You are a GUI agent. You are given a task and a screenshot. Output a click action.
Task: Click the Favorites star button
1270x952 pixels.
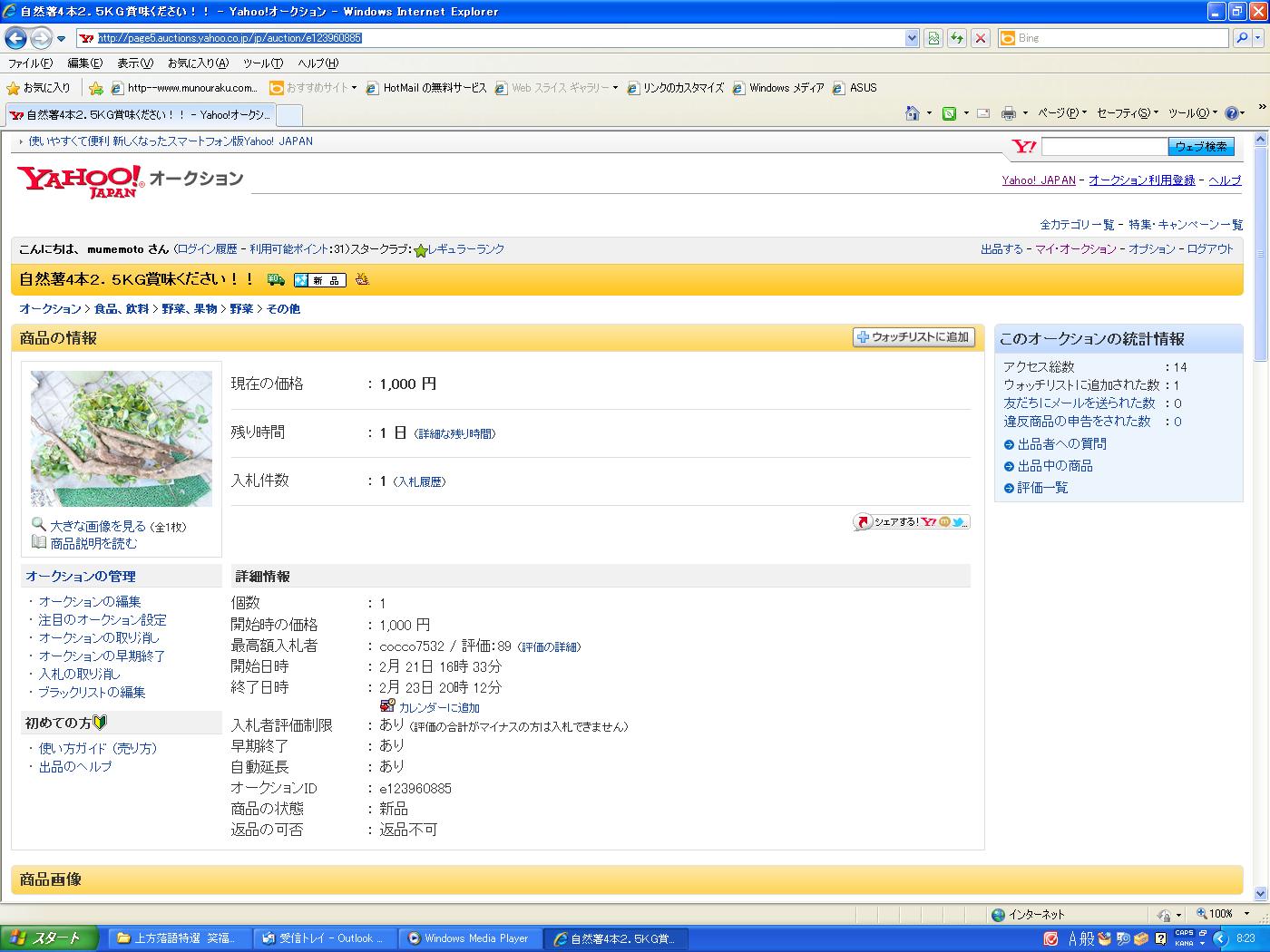[38, 88]
